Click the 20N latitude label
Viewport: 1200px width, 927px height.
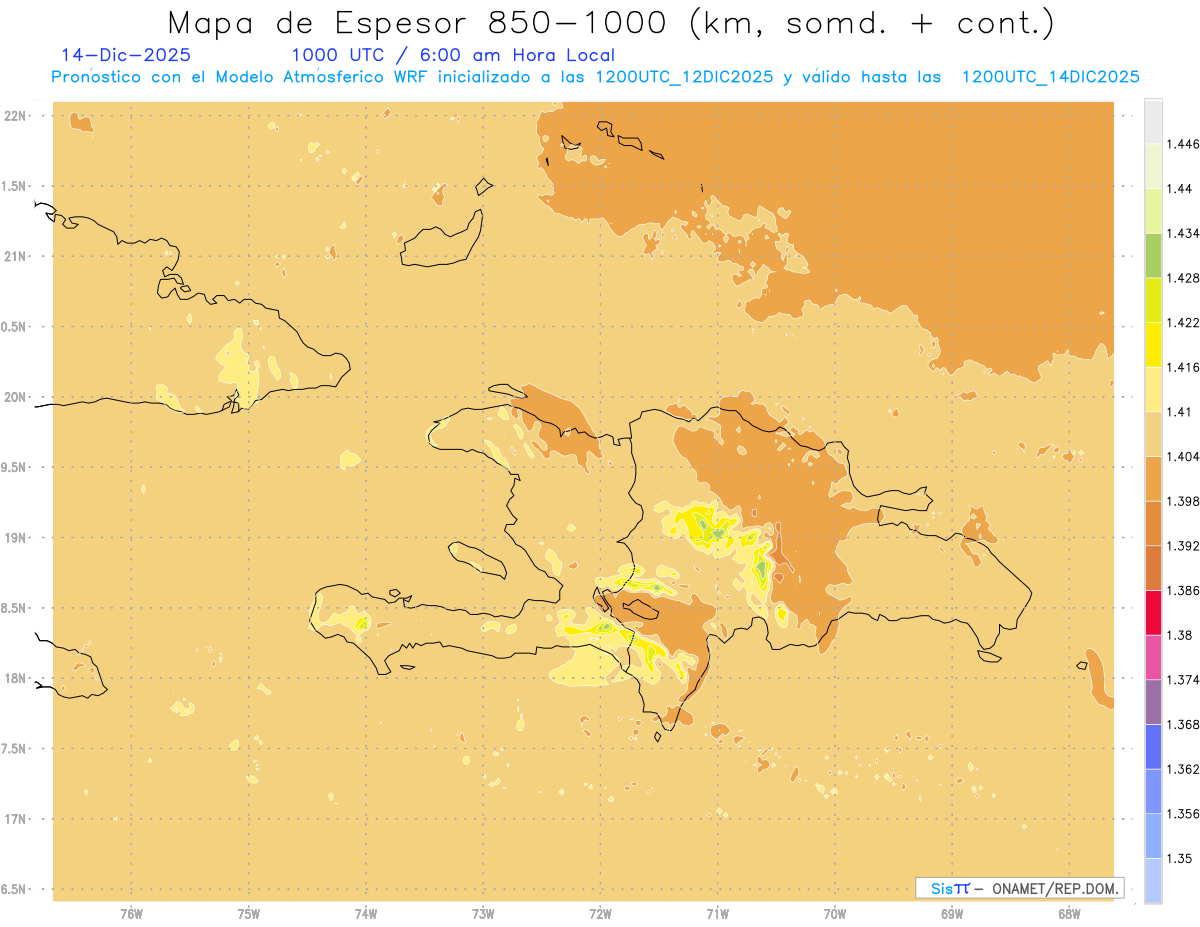tap(17, 397)
